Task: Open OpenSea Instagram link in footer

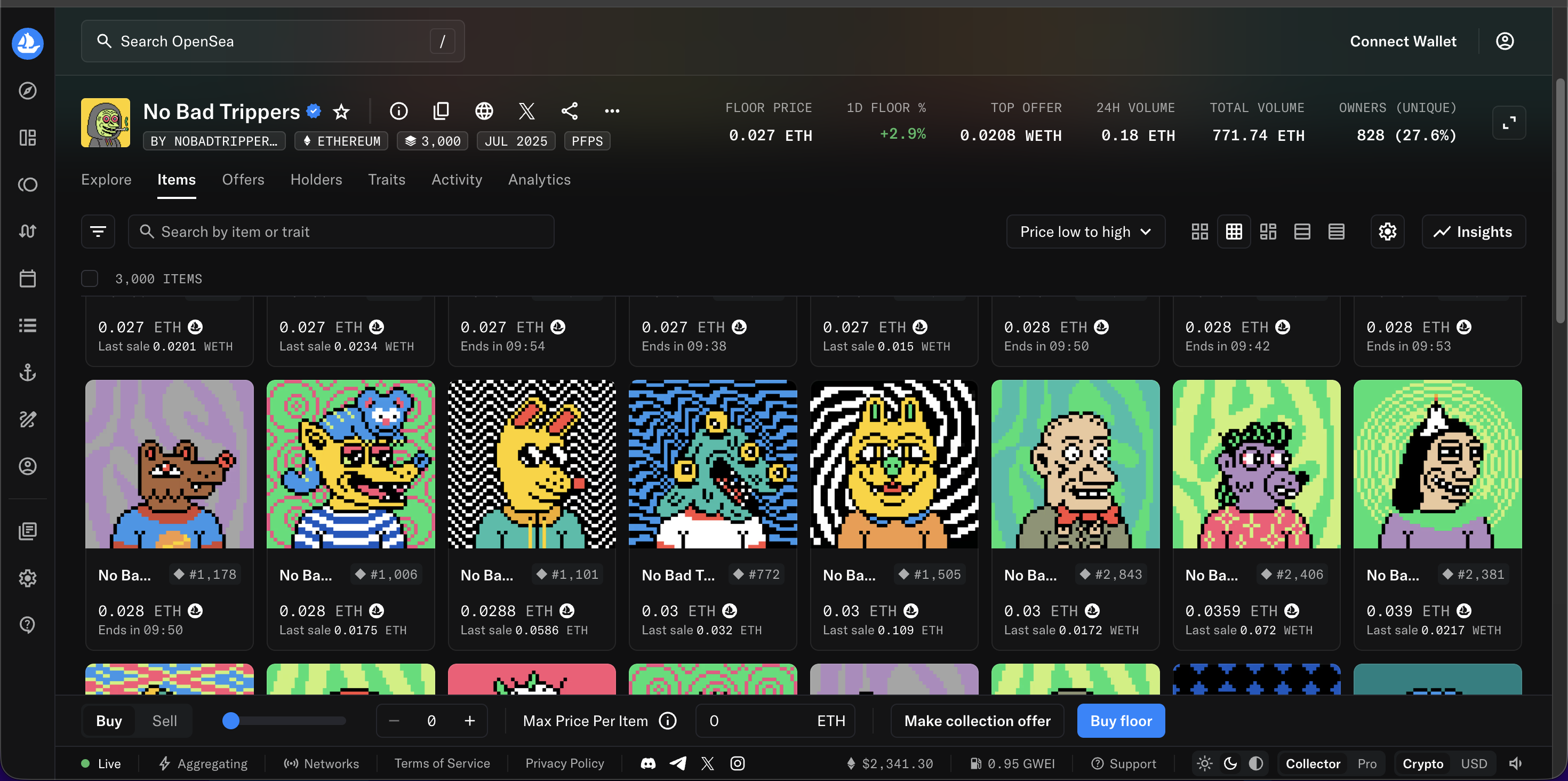Action: pyautogui.click(x=737, y=763)
